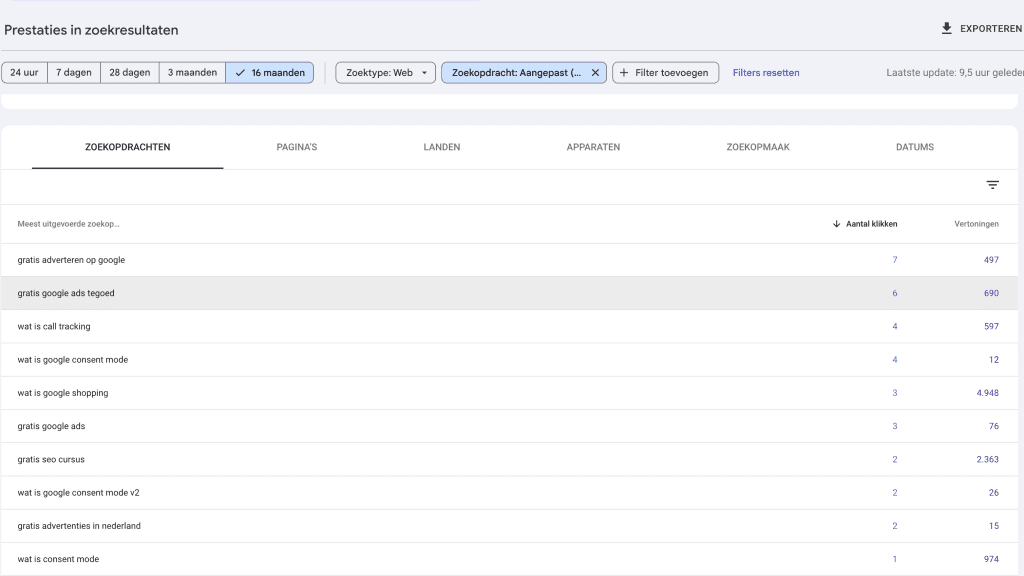Remove the Zoekopdracht Aangepast filter chip
This screenshot has height=576, width=1024.
tap(595, 72)
